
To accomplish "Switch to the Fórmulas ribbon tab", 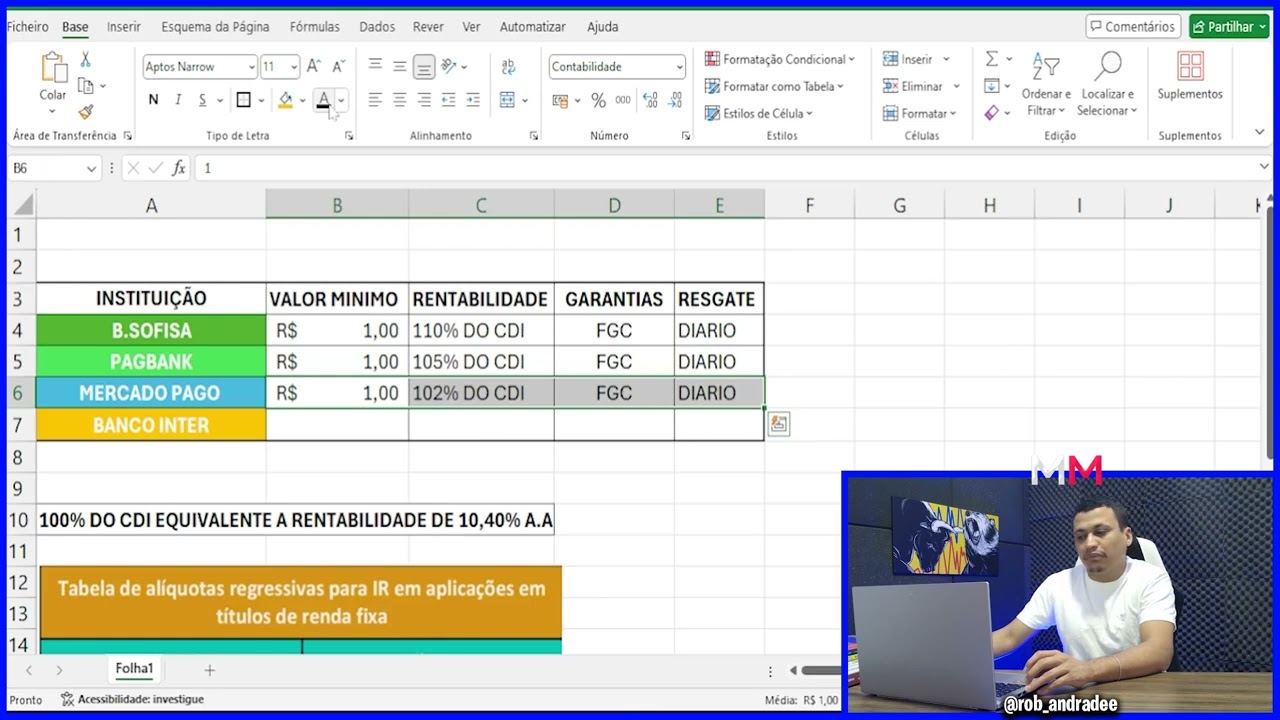I will click(314, 27).
